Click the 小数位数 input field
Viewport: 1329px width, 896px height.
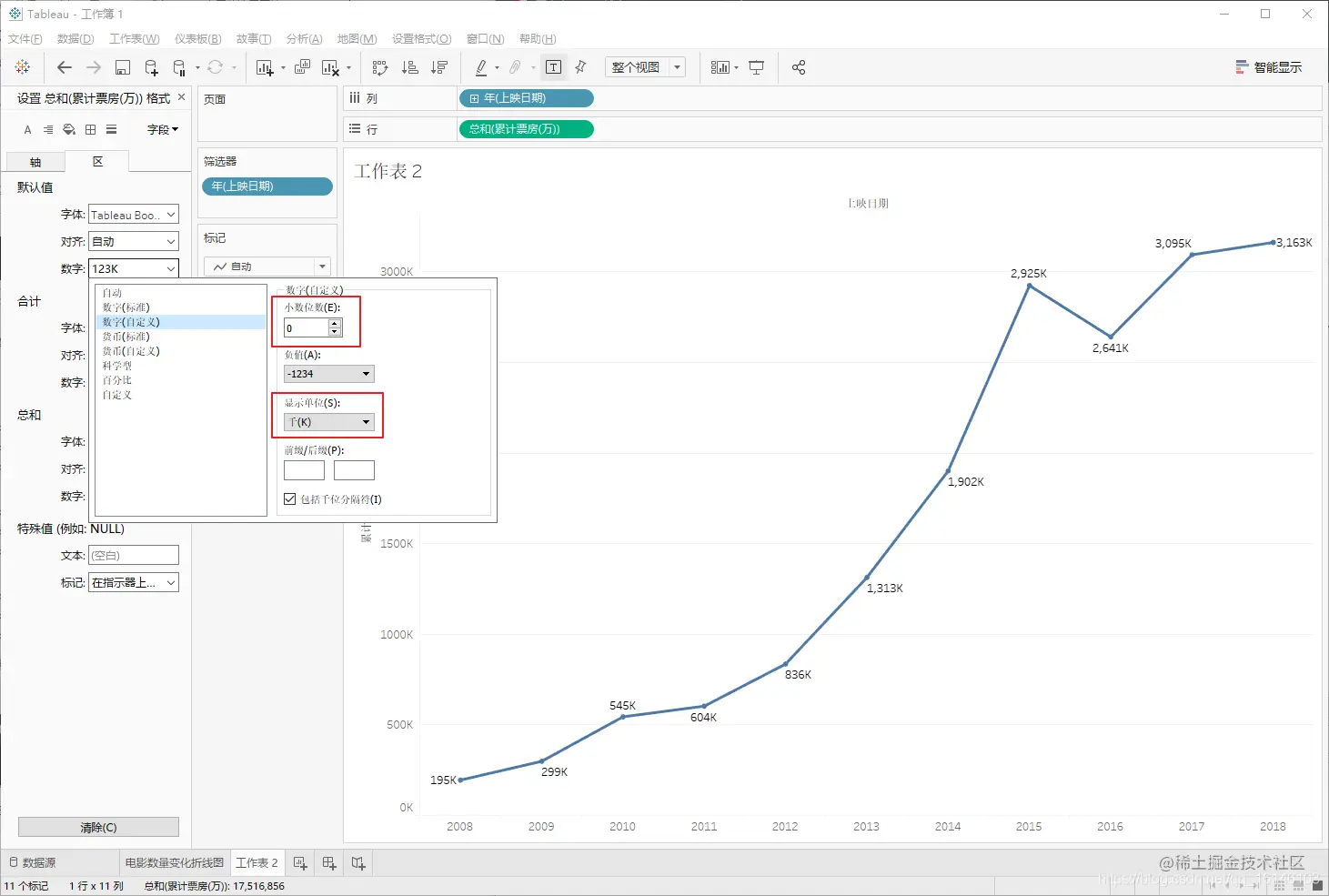(307, 328)
